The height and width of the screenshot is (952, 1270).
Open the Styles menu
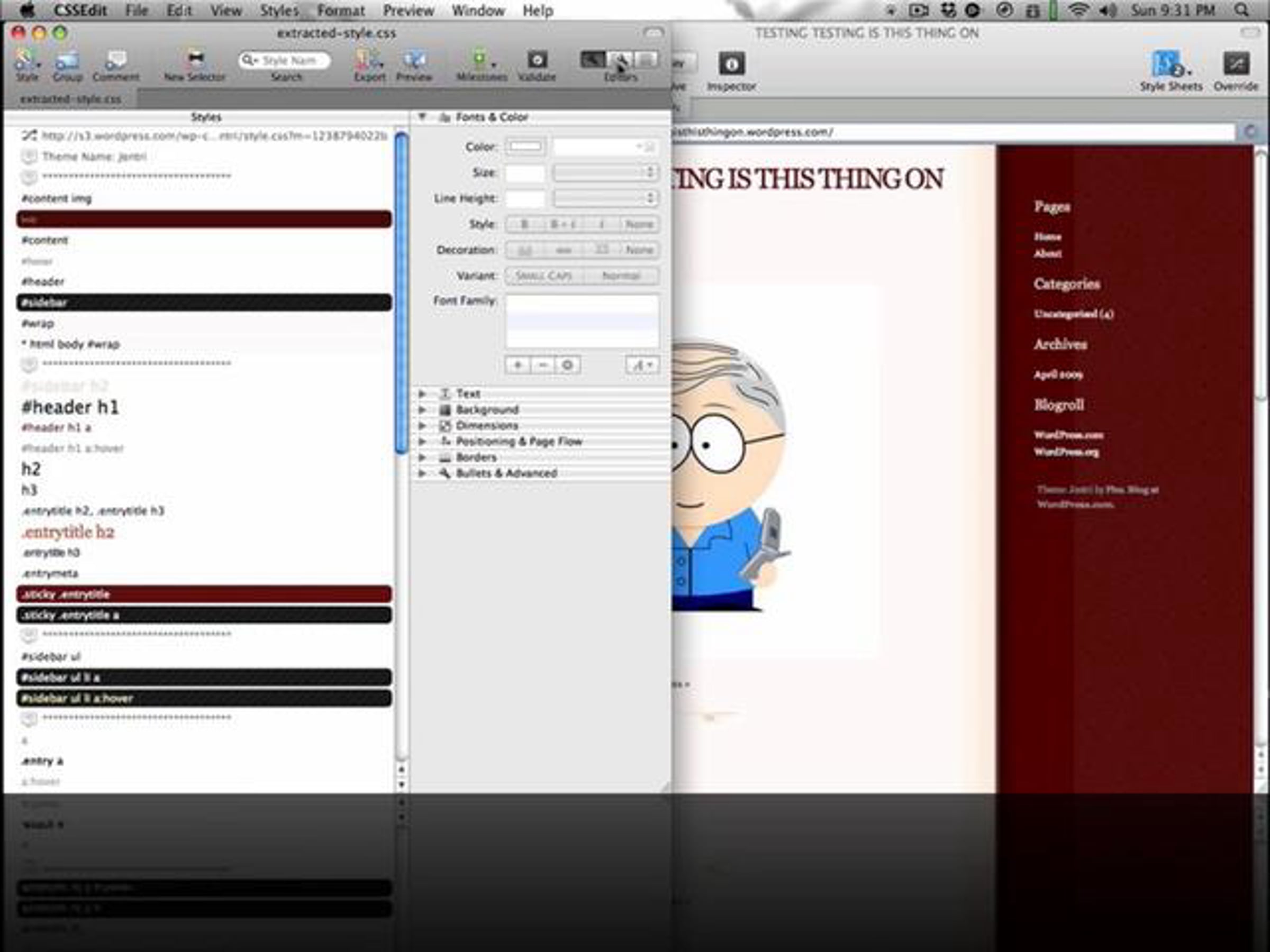[279, 11]
